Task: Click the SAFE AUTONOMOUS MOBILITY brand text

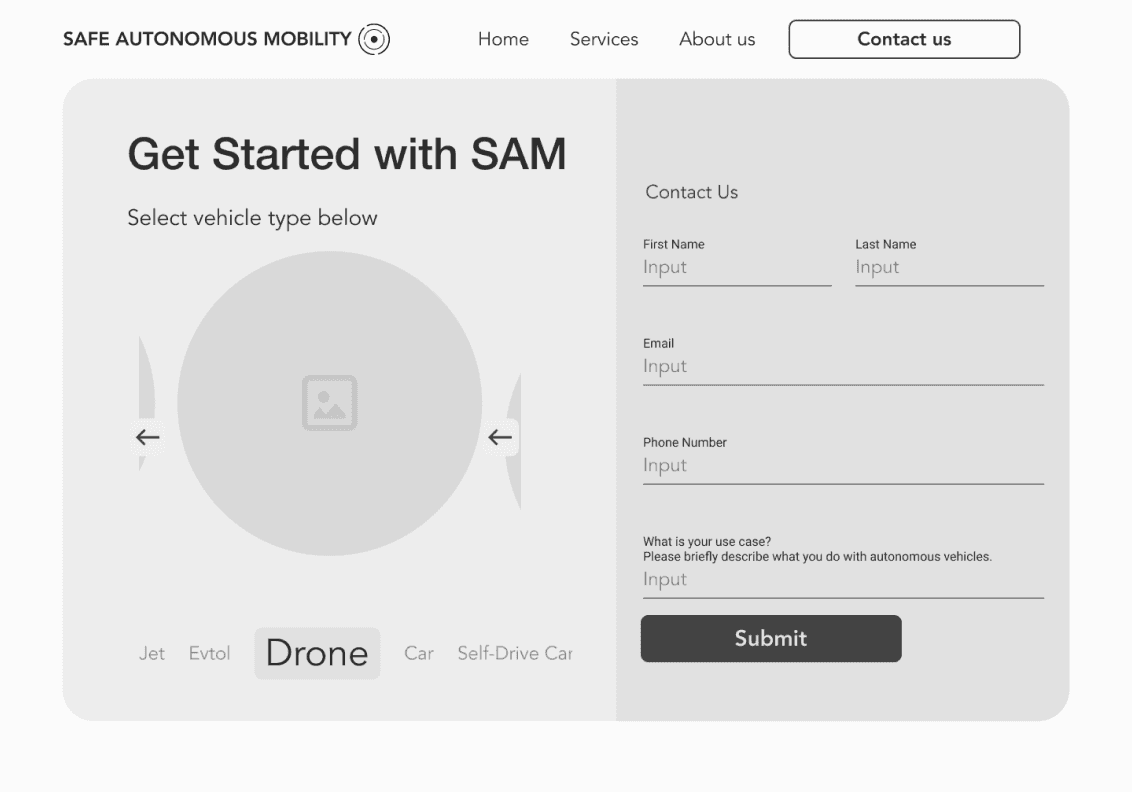Action: coord(207,39)
